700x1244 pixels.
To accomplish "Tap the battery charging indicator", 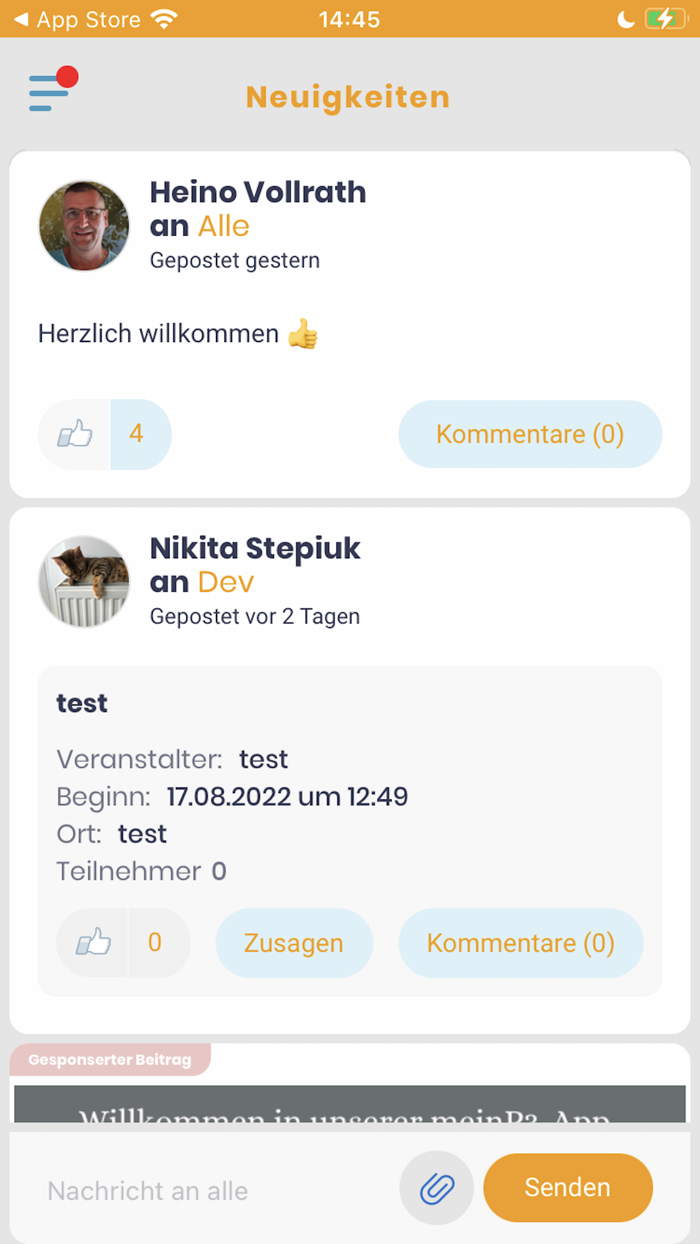I will [x=666, y=18].
